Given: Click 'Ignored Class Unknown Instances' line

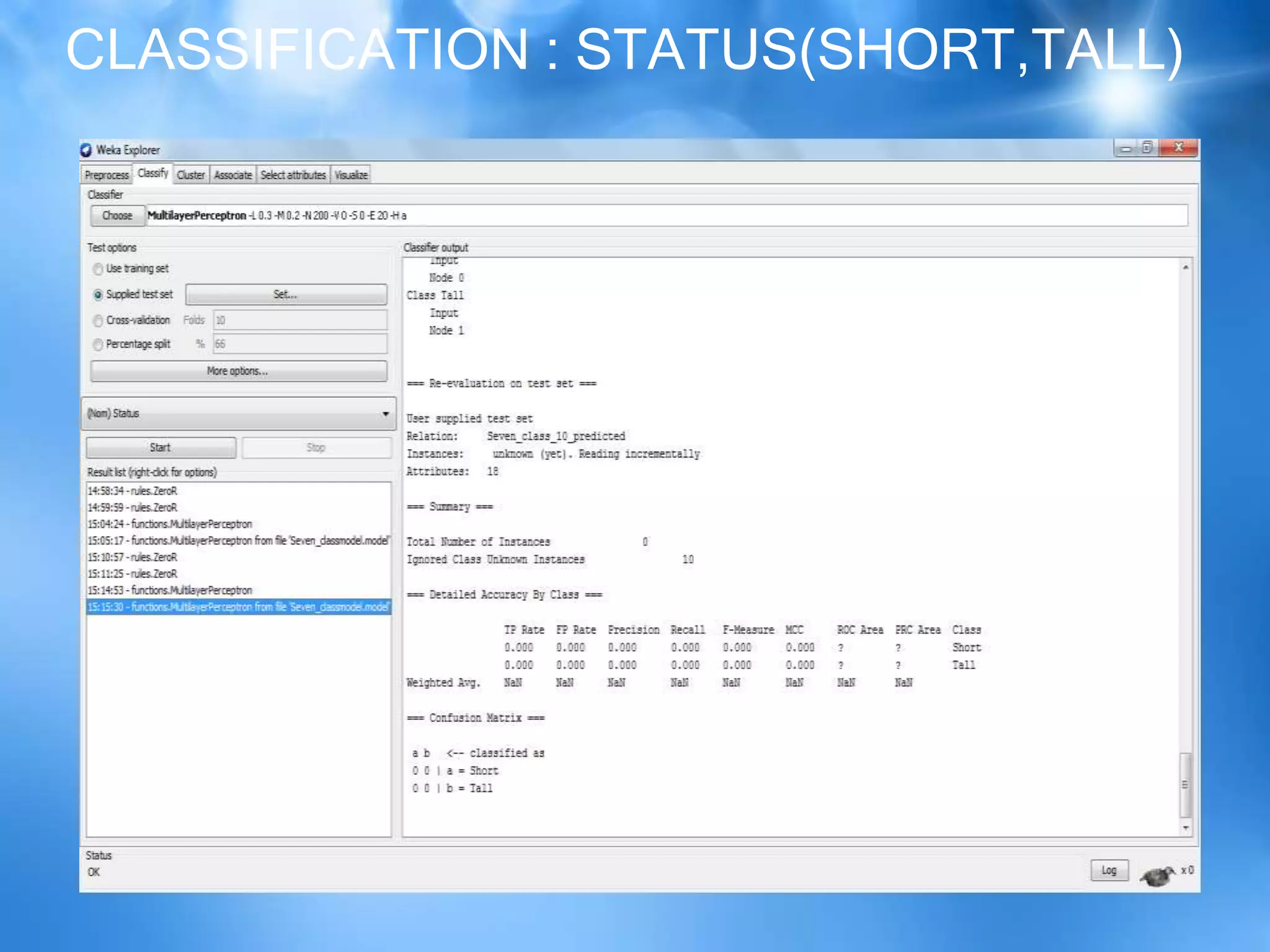Looking at the screenshot, I should coord(551,560).
